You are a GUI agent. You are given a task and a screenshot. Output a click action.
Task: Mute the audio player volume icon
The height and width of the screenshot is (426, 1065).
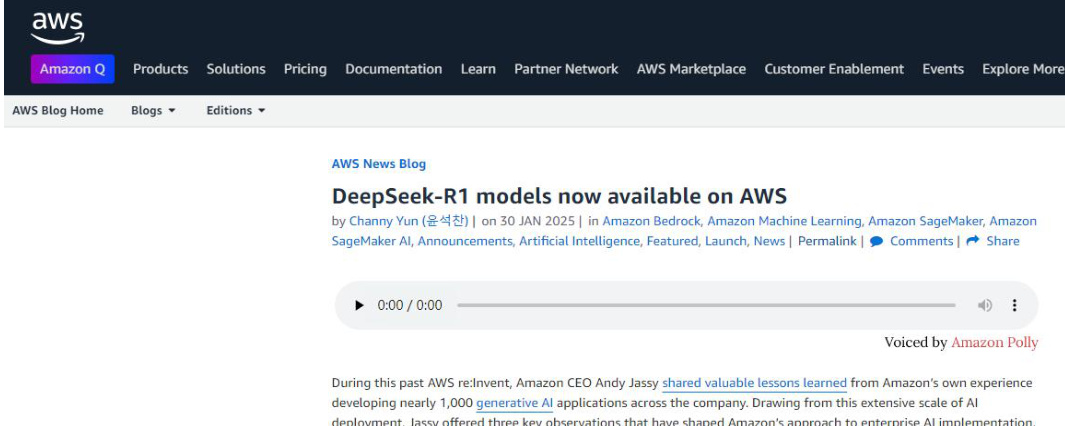point(985,305)
